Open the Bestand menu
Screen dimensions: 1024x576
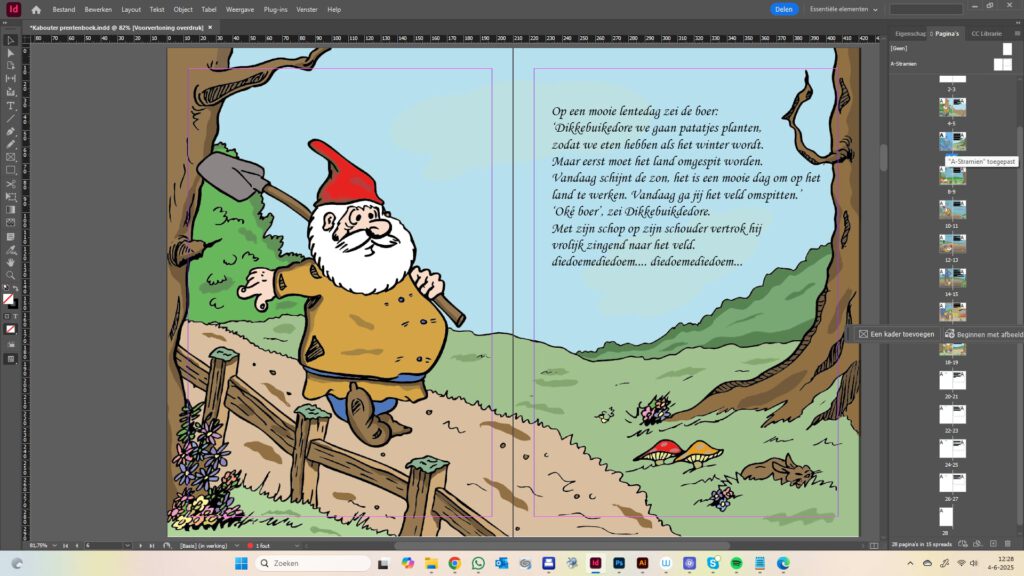pos(63,10)
